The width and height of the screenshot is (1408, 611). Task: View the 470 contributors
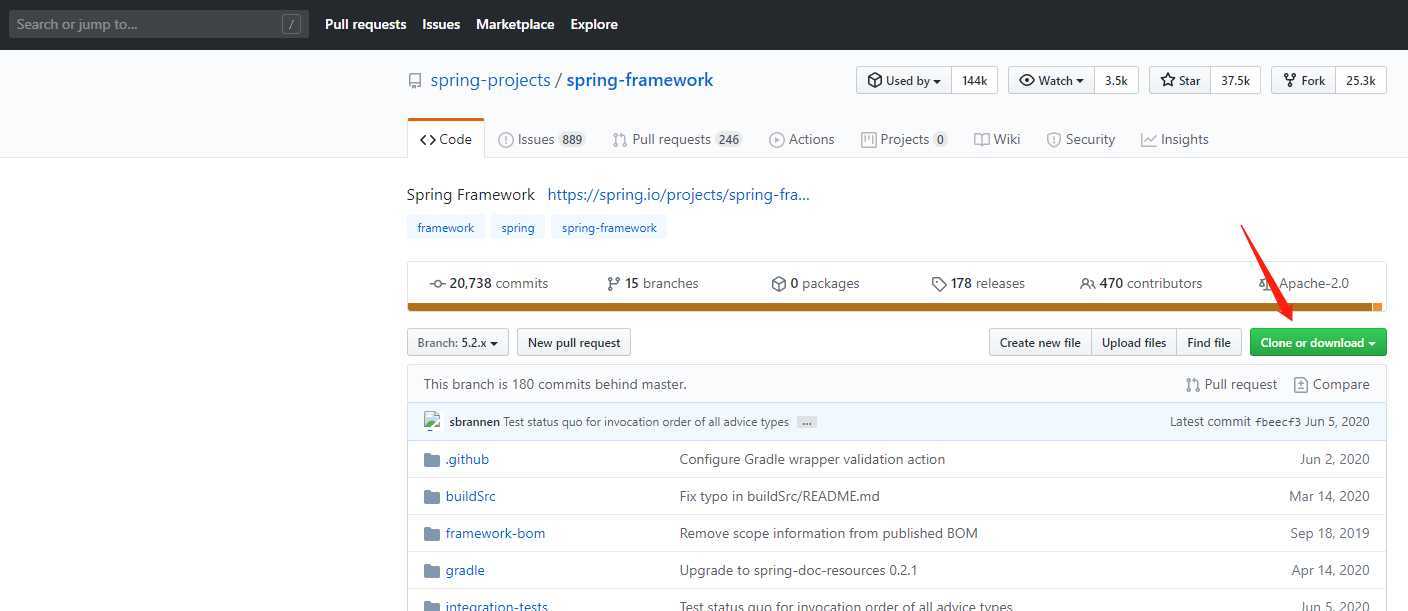[x=1141, y=284]
